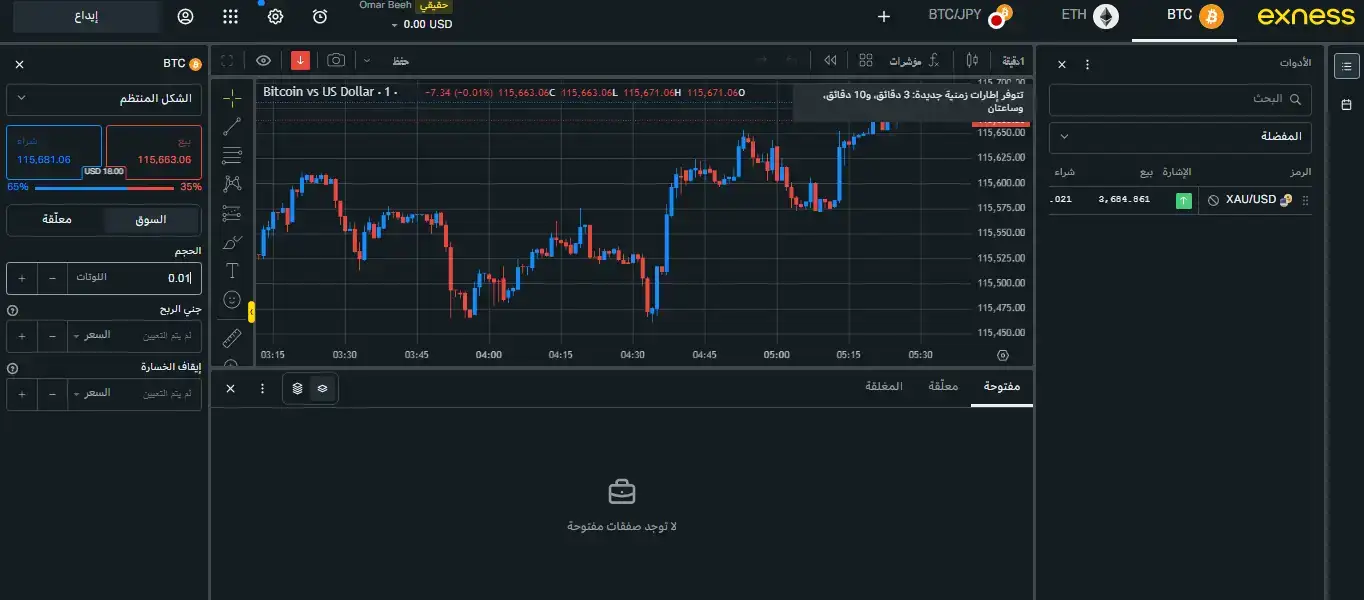The width and height of the screenshot is (1364, 600).
Task: Open the 1دقيقة timeframe selector
Action: coord(1013,60)
